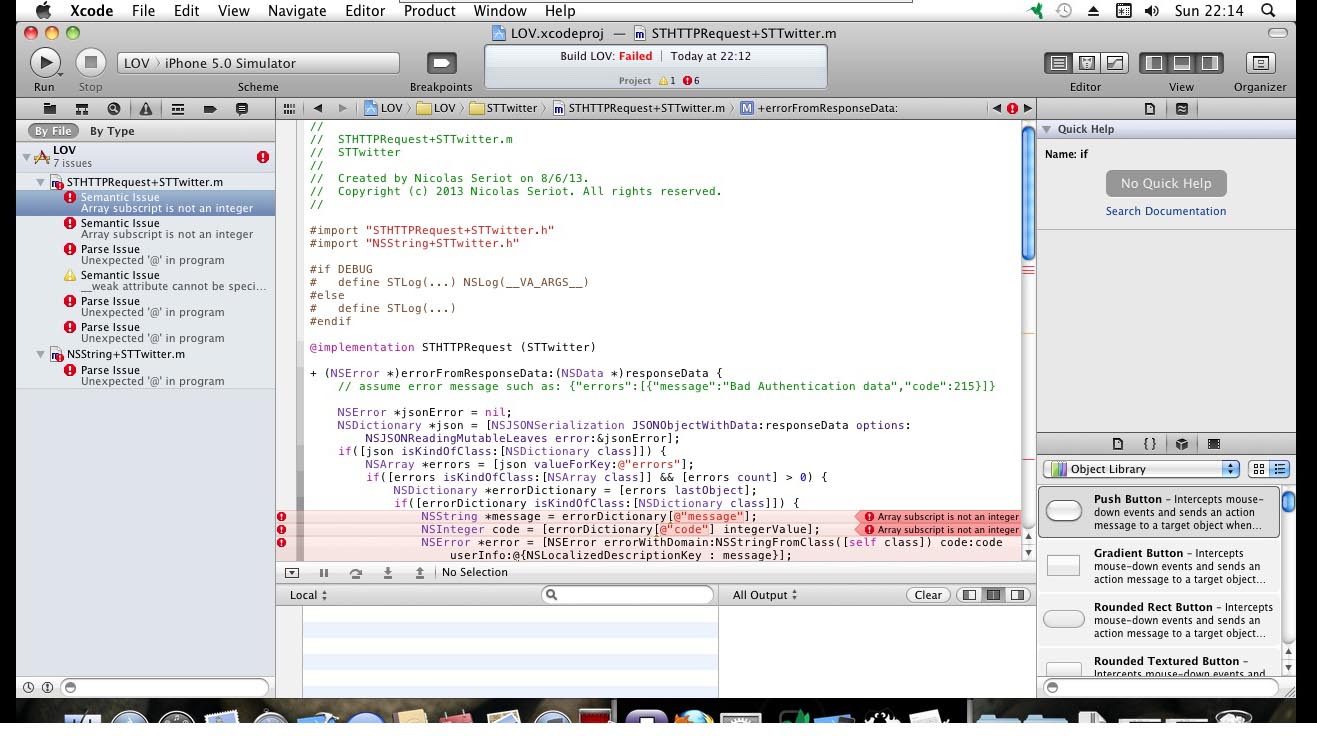Viewport: 1317px width, 736px height.
Task: Select By Type issue filter
Action: pos(112,131)
